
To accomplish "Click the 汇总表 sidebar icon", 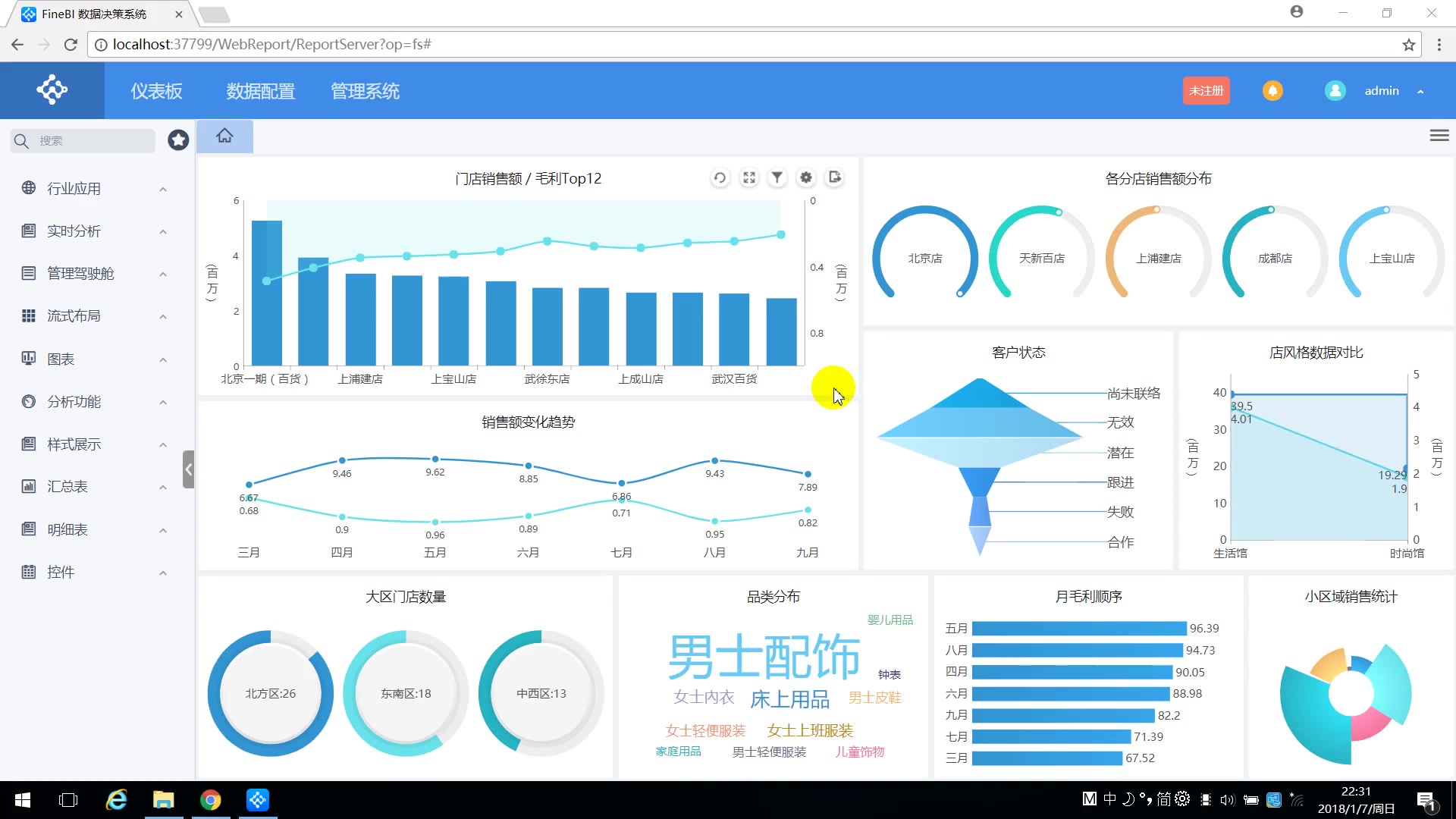I will coord(29,486).
